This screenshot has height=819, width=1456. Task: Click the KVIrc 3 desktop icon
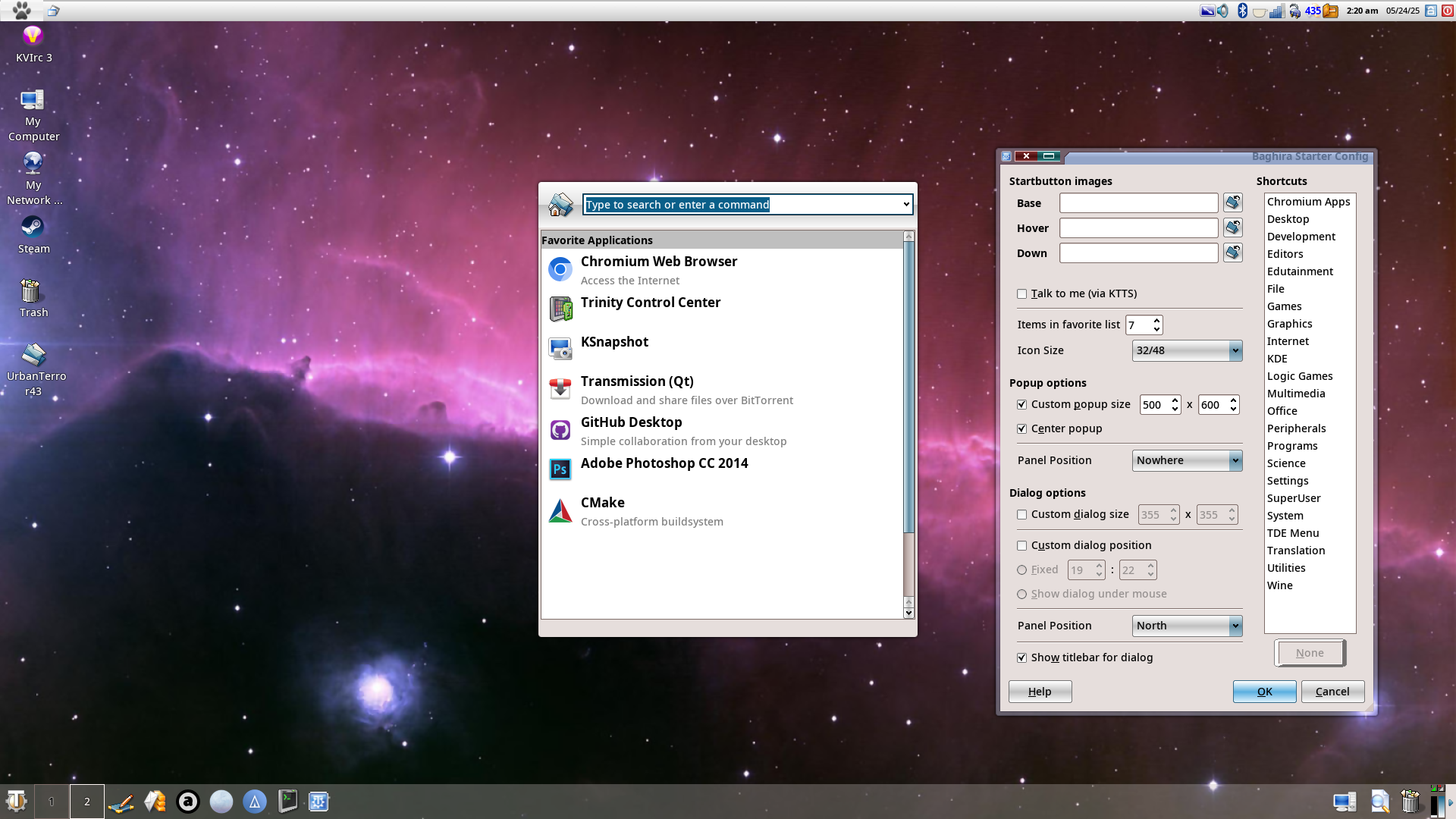pos(33,36)
